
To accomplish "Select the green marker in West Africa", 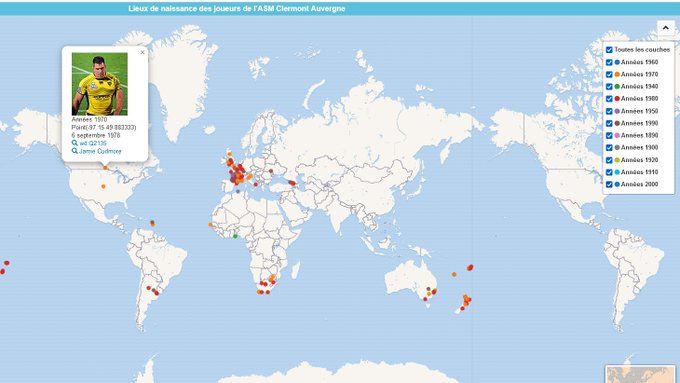I will (x=235, y=236).
